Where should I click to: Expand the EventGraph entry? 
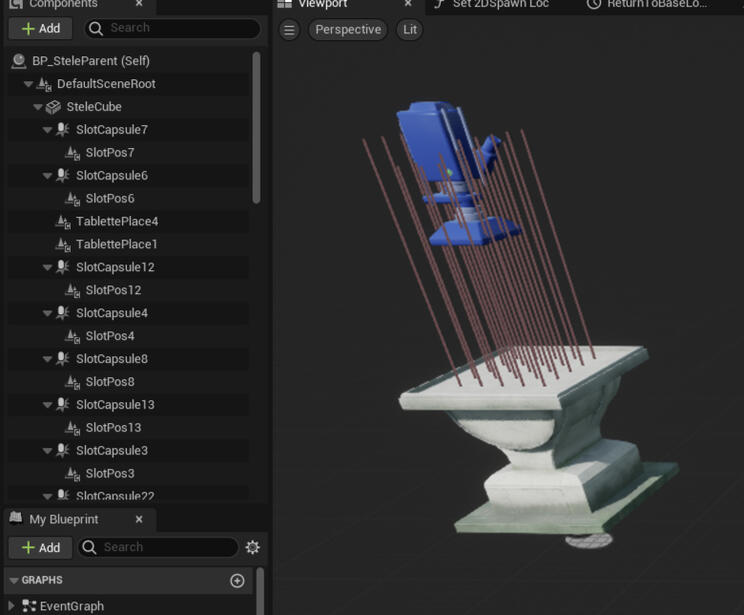pos(11,606)
